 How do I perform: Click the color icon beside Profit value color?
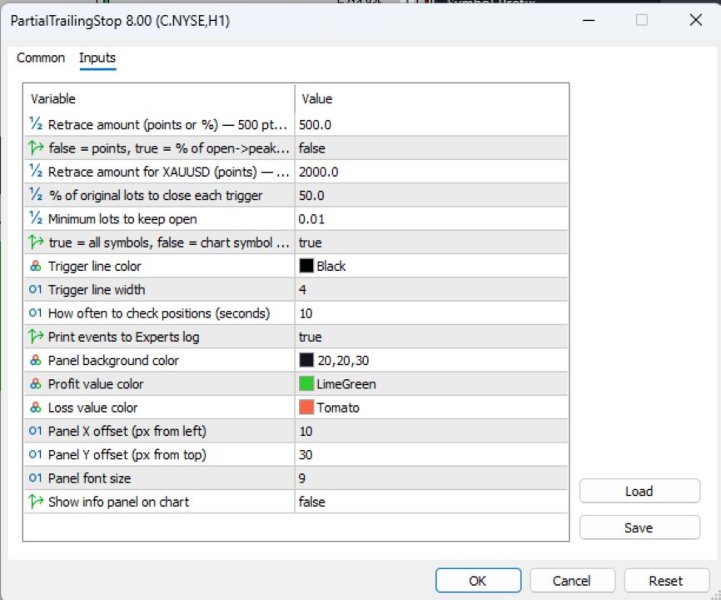pos(35,383)
